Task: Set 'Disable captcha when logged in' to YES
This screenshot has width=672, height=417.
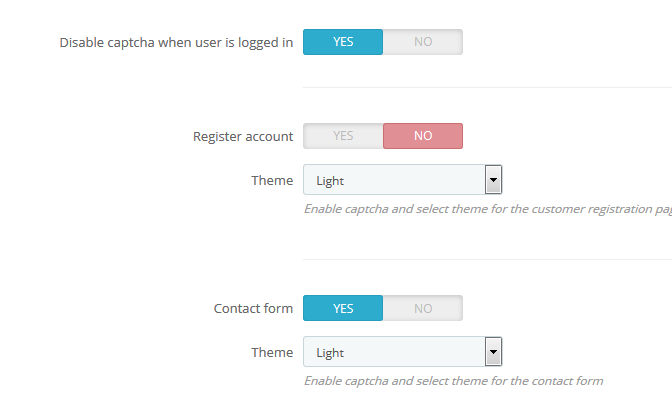Action: pyautogui.click(x=343, y=42)
